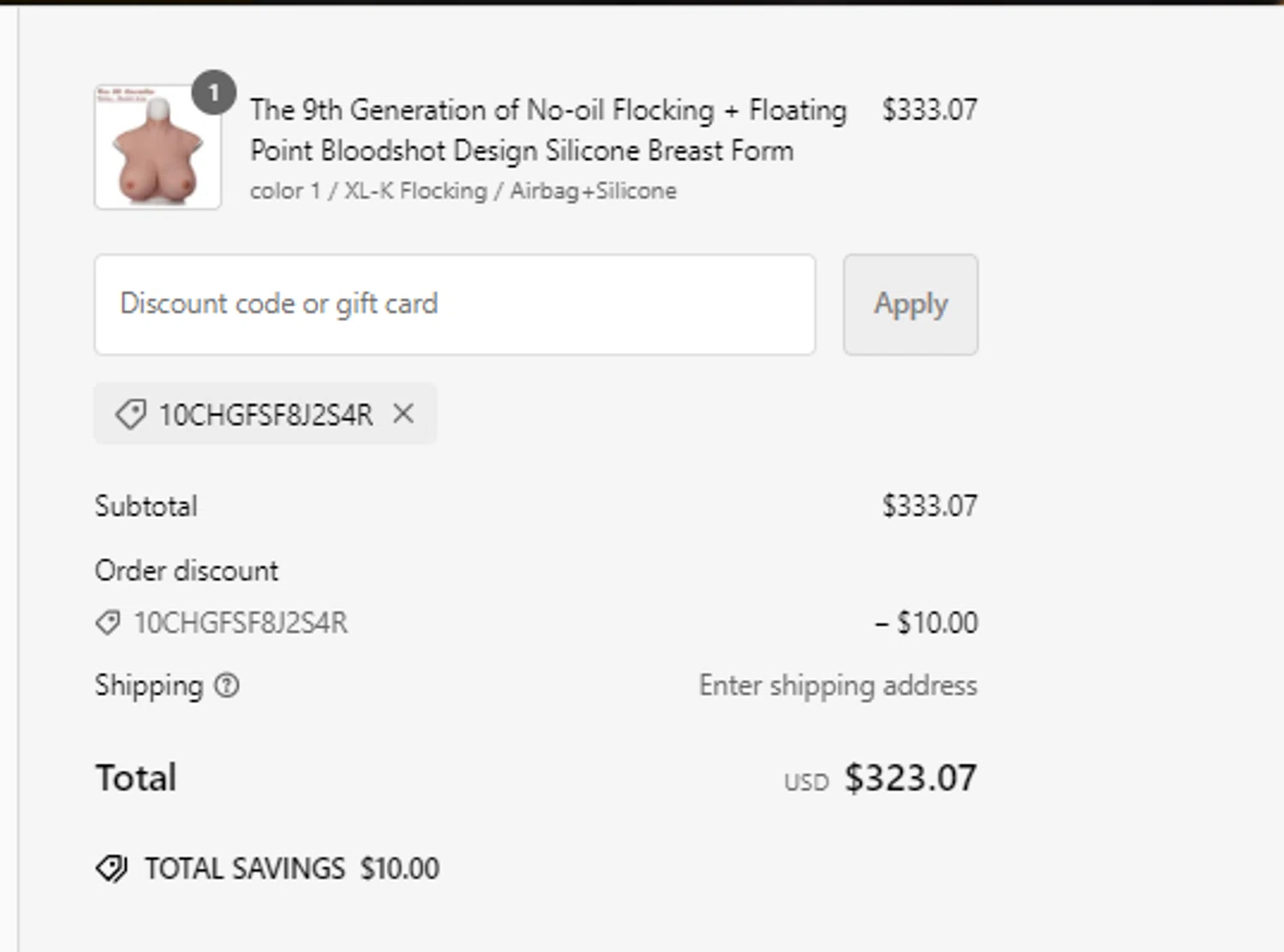Remove the applied 10CHGFSF8J2S4R discount code
The height and width of the screenshot is (952, 1284).
click(x=403, y=414)
